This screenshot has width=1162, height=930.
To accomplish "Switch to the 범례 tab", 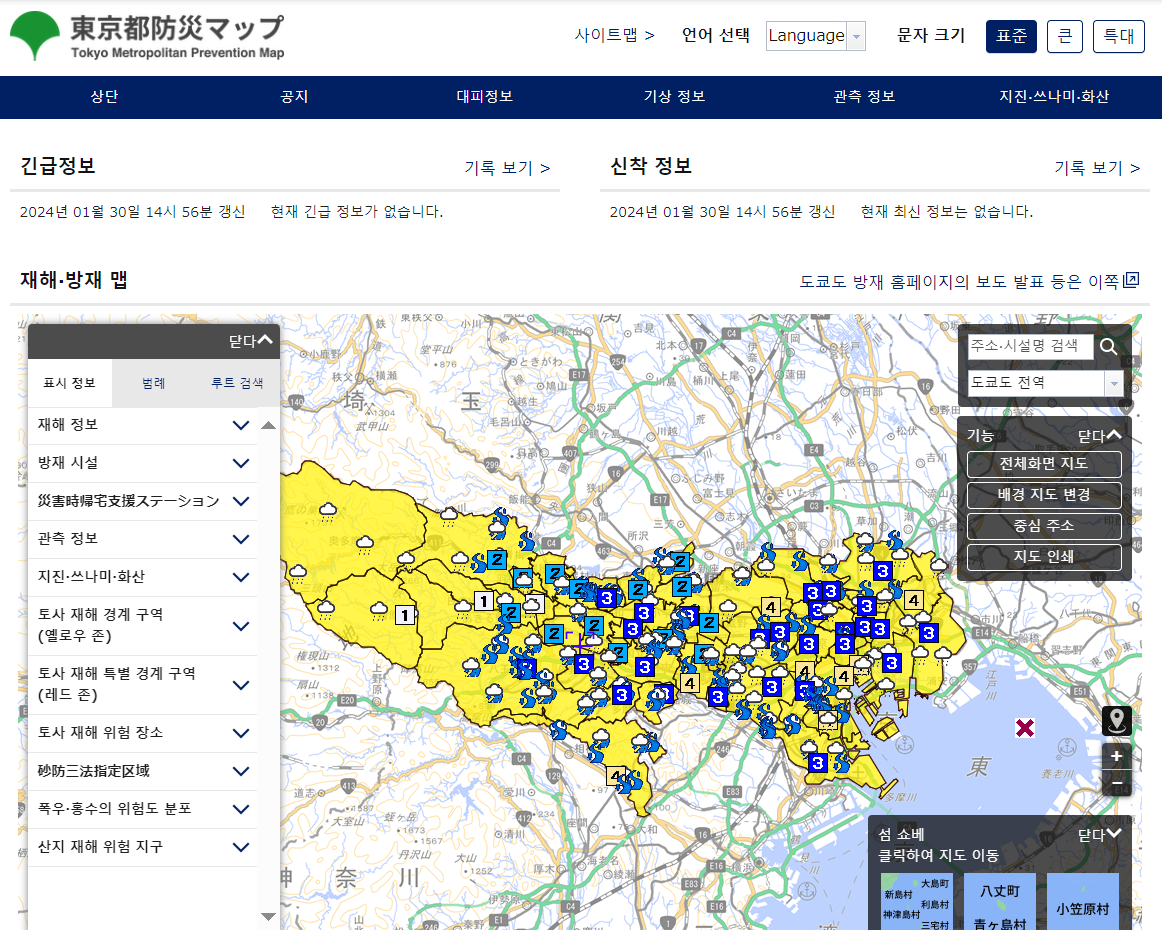I will point(154,383).
